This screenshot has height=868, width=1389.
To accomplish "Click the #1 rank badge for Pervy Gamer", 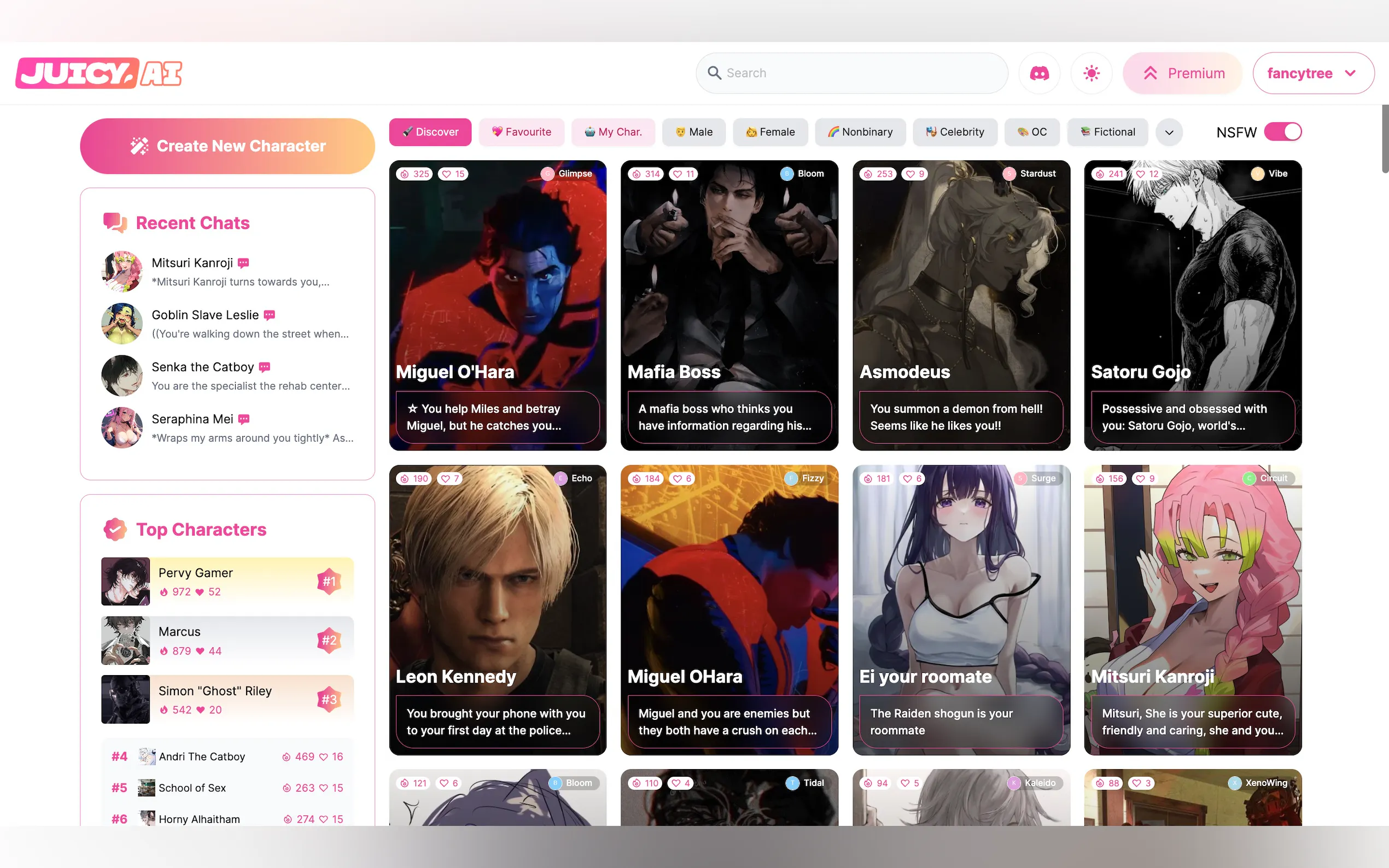I will click(329, 582).
